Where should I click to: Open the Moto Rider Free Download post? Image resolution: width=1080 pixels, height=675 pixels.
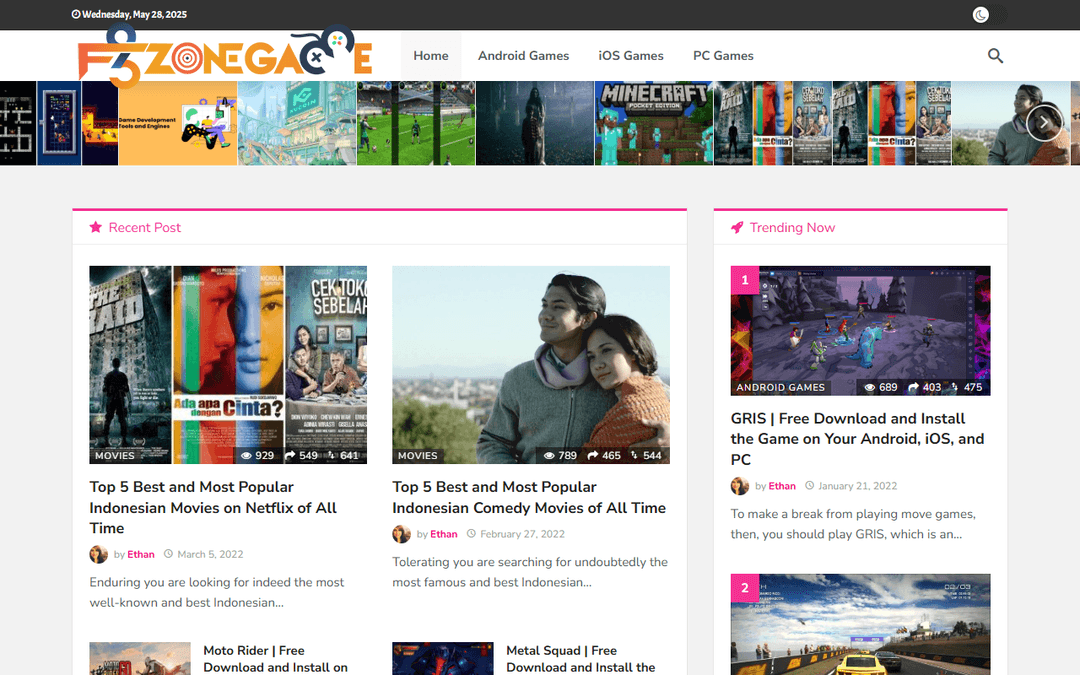pos(276,659)
